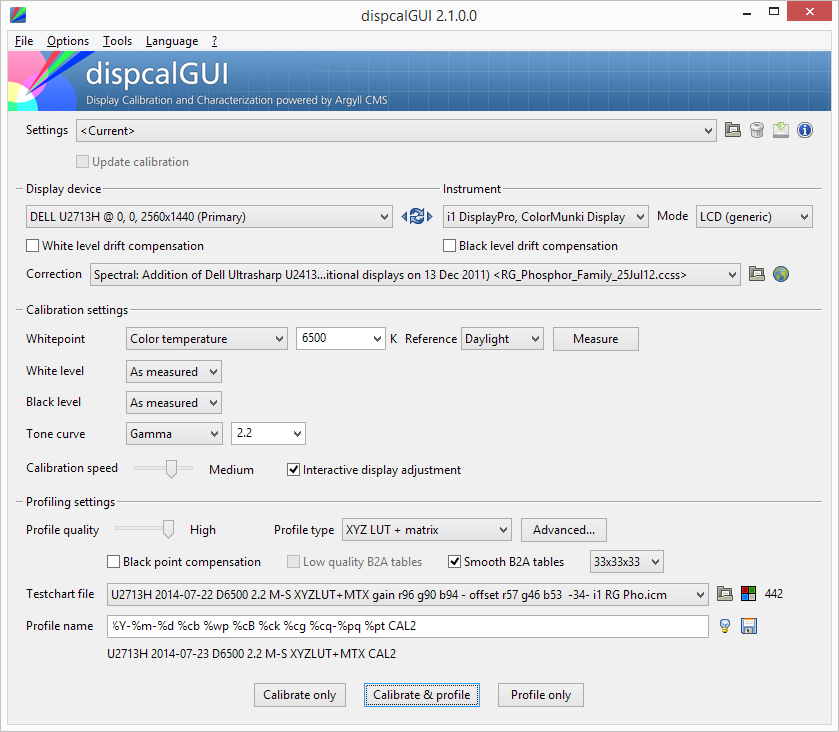Click the blue profile information icon

tap(805, 130)
